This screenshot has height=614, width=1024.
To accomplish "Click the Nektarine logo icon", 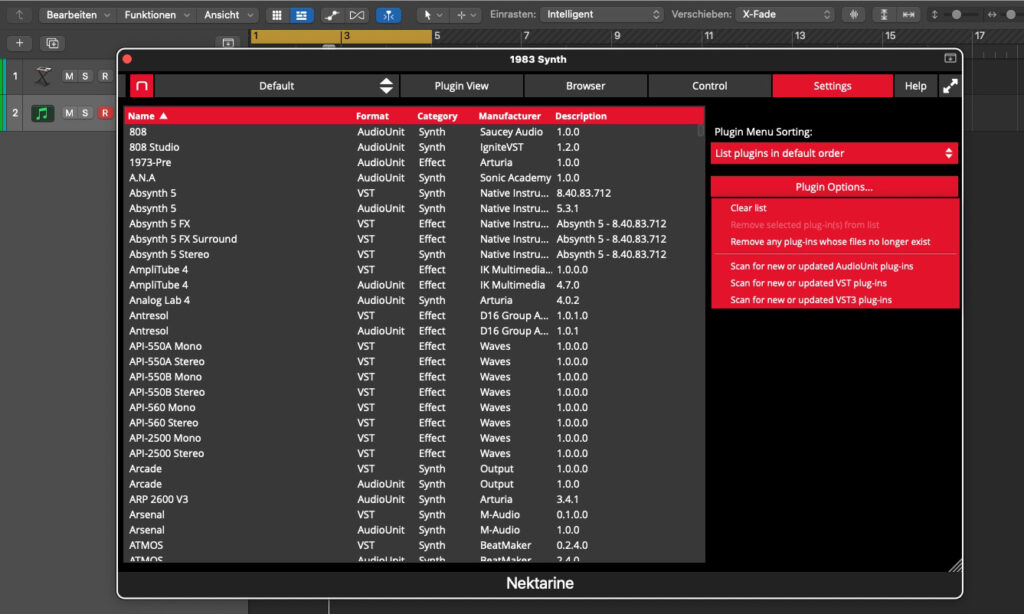I will click(x=141, y=86).
